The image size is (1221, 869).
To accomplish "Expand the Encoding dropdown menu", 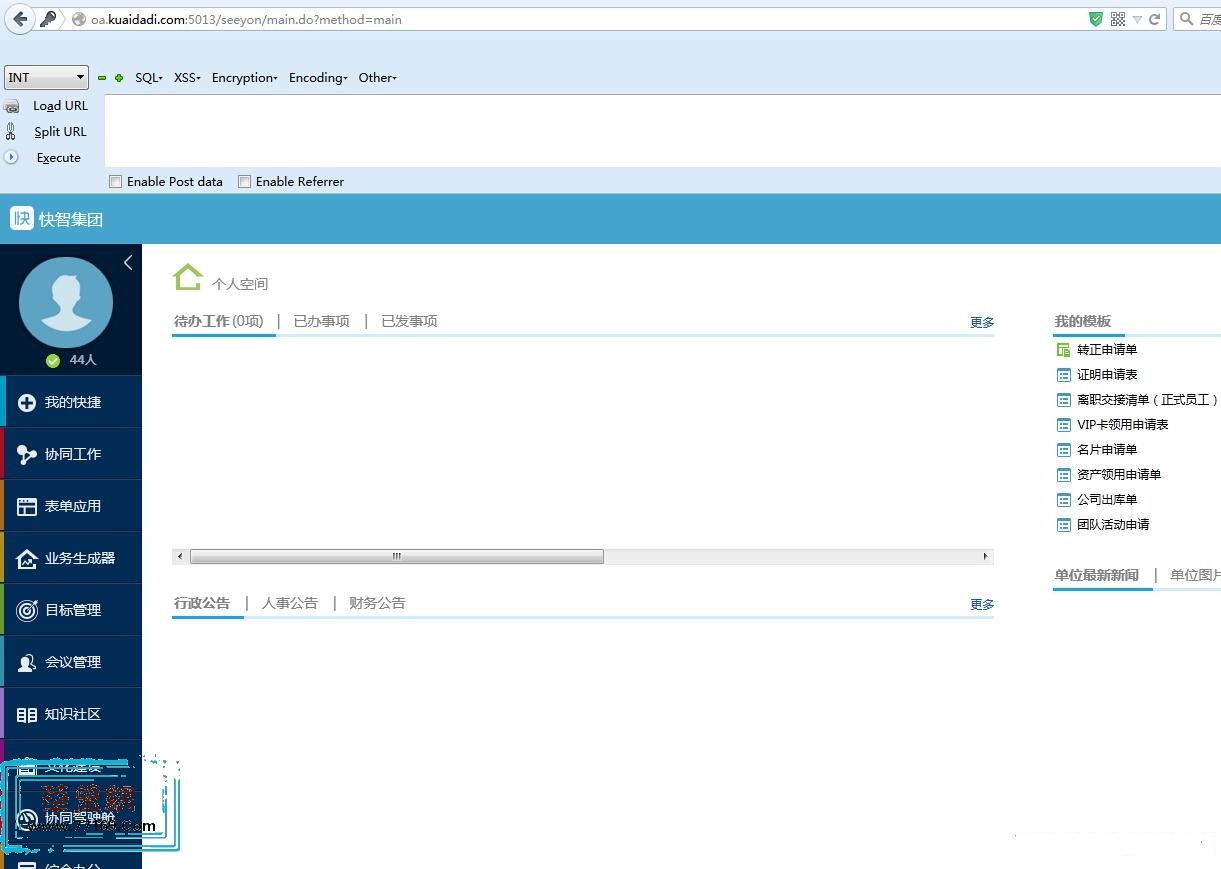I will click(x=318, y=78).
